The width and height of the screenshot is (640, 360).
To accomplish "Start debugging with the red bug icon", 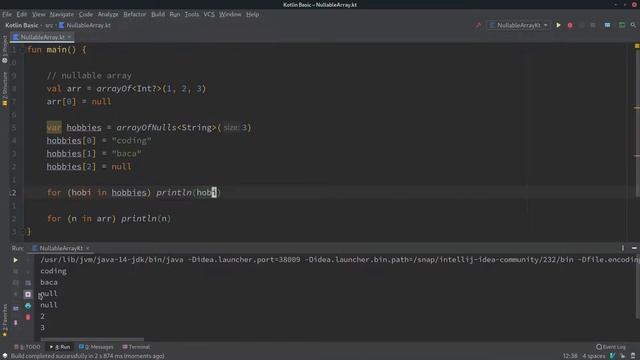I will 570,25.
